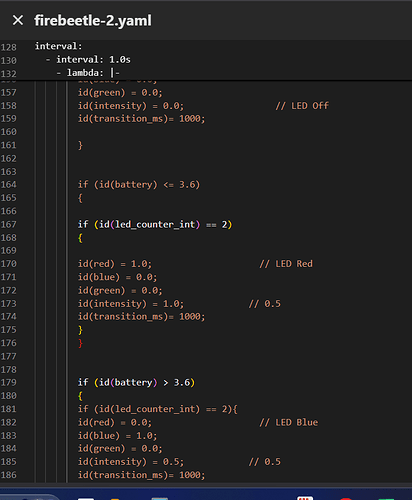Click the sticky '- lambda: |-' line
The width and height of the screenshot is (412, 500).
(88, 73)
